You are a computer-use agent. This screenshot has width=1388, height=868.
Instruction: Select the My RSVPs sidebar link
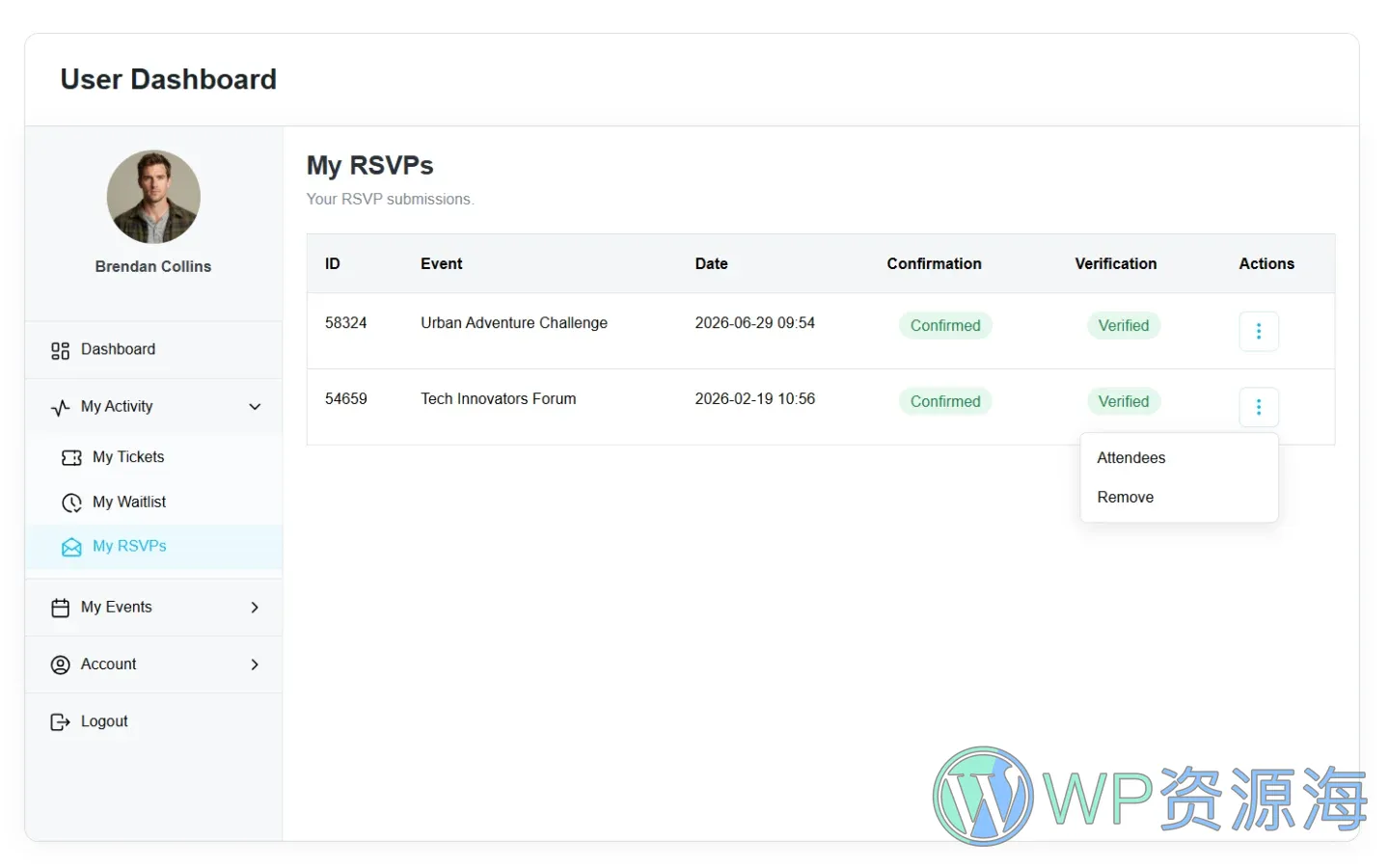pyautogui.click(x=153, y=547)
